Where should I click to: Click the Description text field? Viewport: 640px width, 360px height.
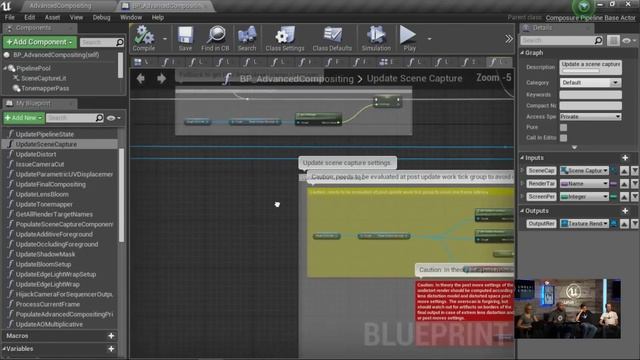[x=590, y=67]
